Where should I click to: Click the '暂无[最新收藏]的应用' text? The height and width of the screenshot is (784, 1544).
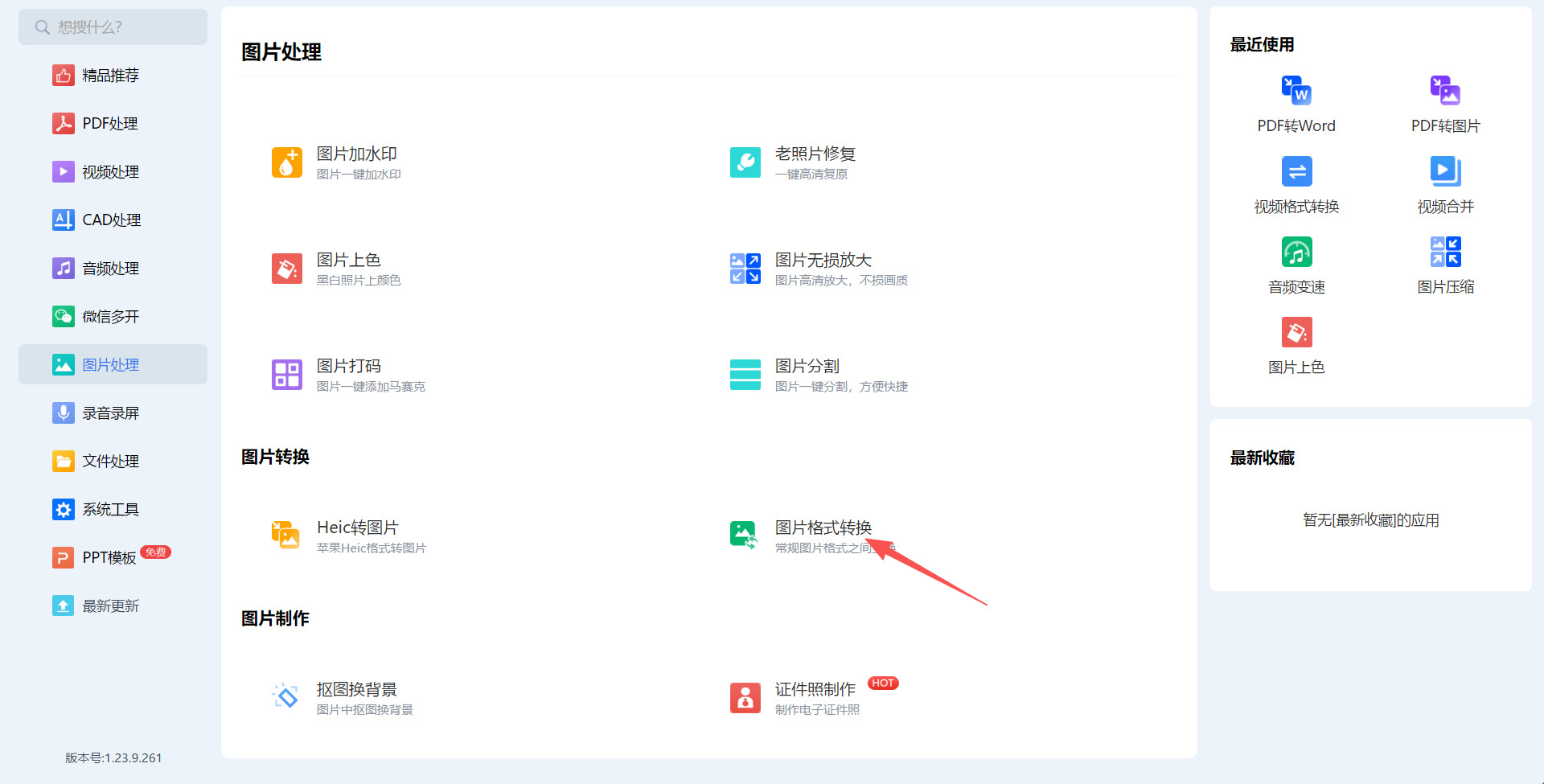tap(1371, 520)
